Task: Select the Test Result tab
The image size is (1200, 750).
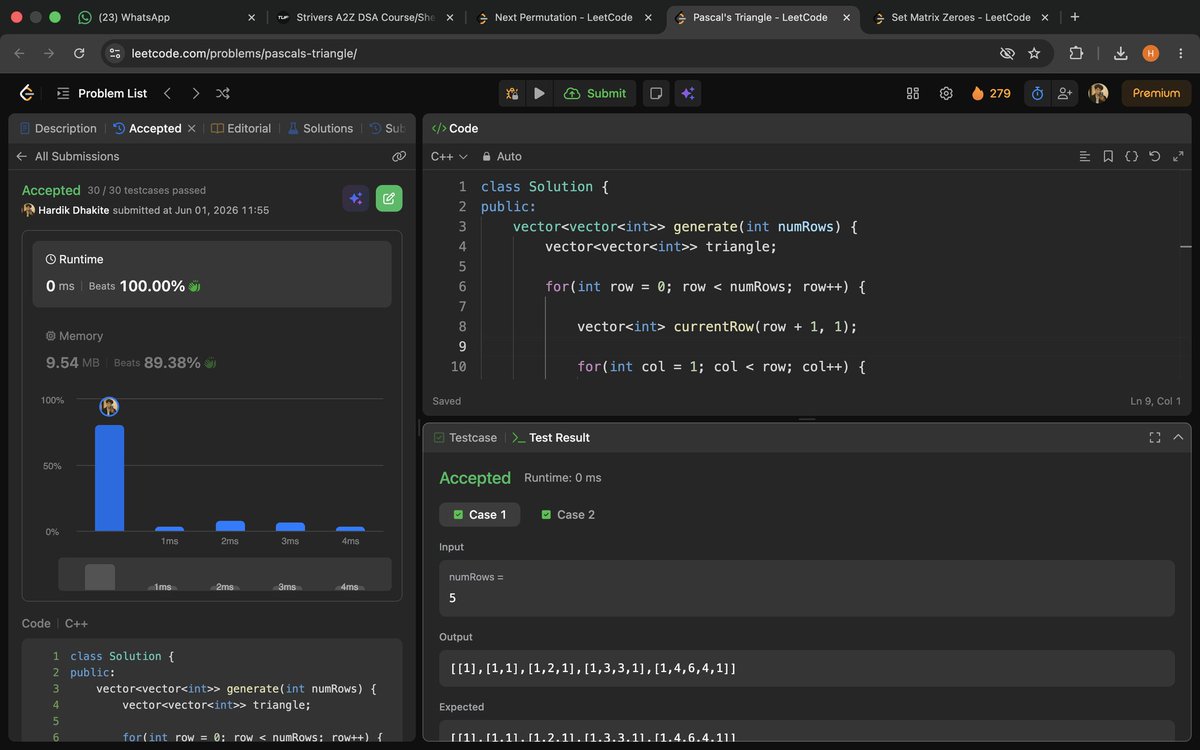Action: pyautogui.click(x=551, y=437)
